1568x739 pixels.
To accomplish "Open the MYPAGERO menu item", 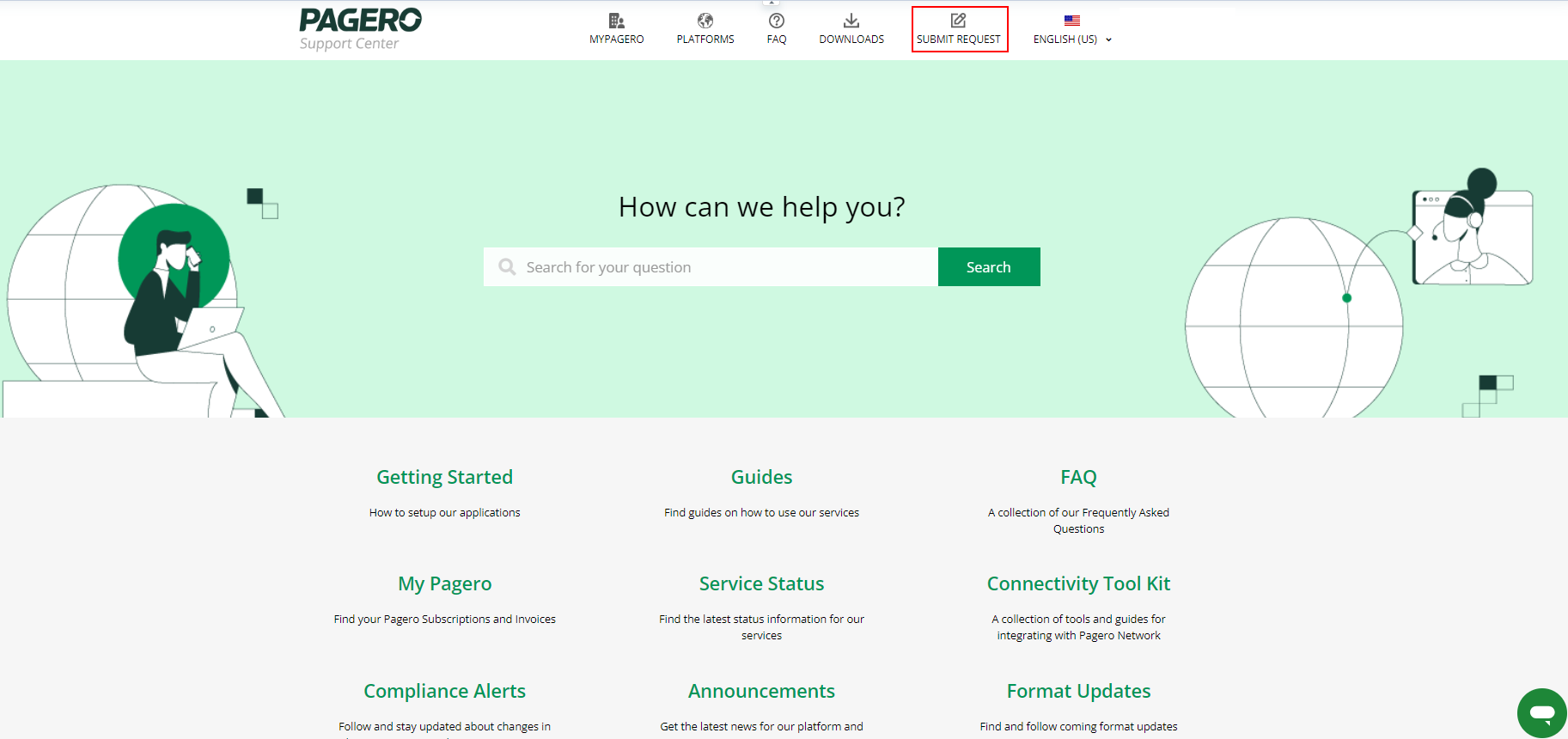I will (x=617, y=40).
